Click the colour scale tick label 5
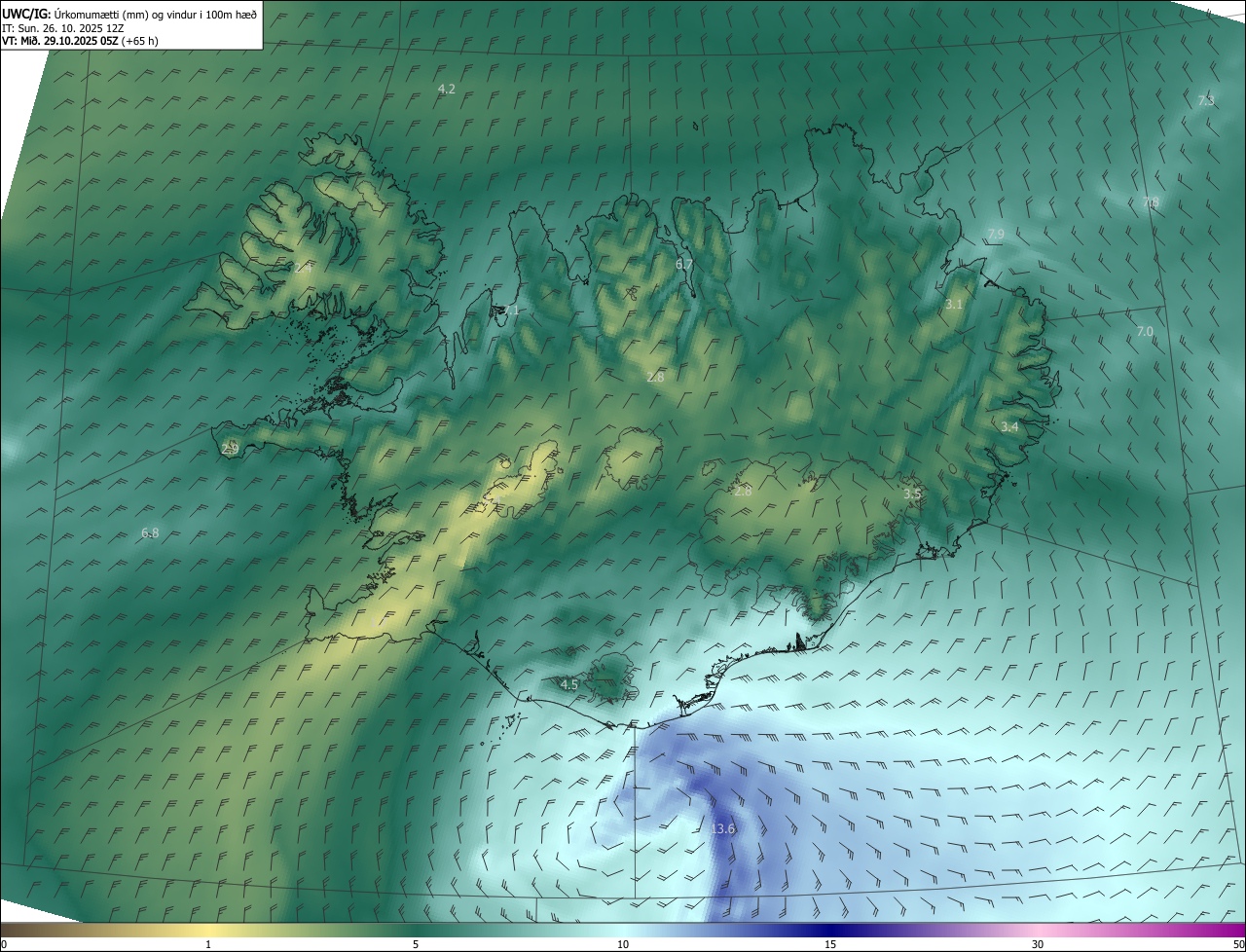 tap(416, 945)
